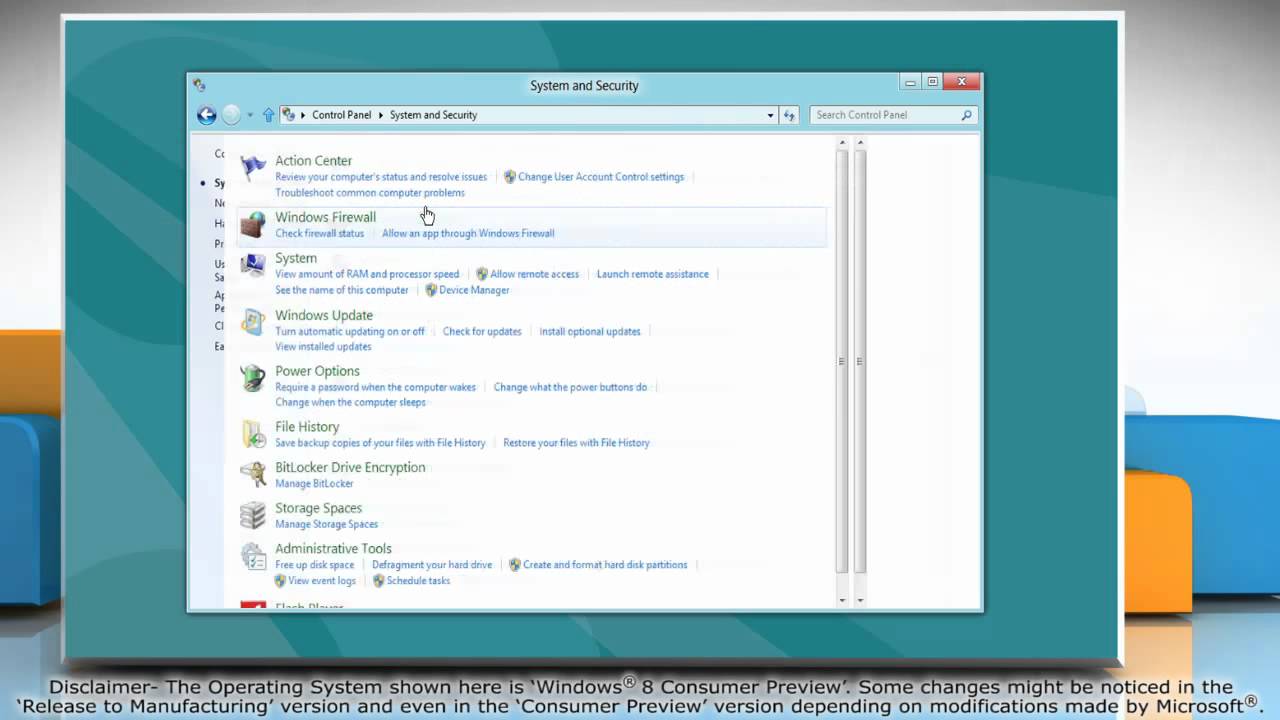The image size is (1280, 720).
Task: Click the Forward navigation arrow button
Action: point(231,115)
